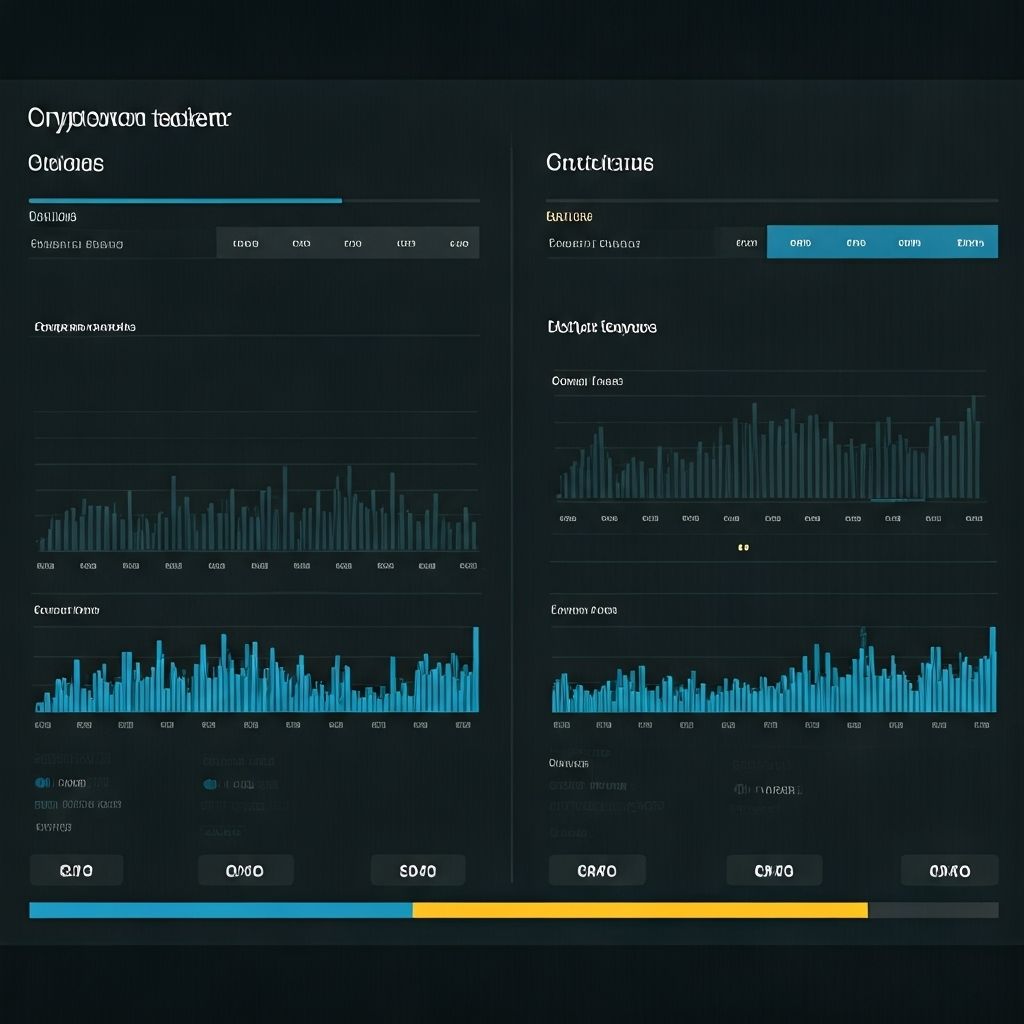Image resolution: width=1024 pixels, height=1024 pixels.
Task: Click the first x-axis label under the left chart
Action: pos(44,565)
